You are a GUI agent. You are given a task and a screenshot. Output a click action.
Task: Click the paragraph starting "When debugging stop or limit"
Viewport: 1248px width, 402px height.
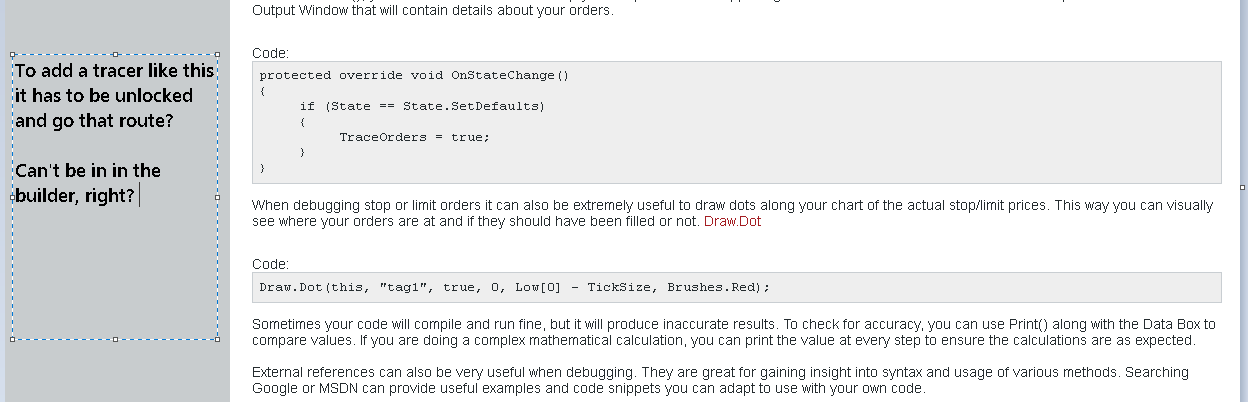[732, 205]
